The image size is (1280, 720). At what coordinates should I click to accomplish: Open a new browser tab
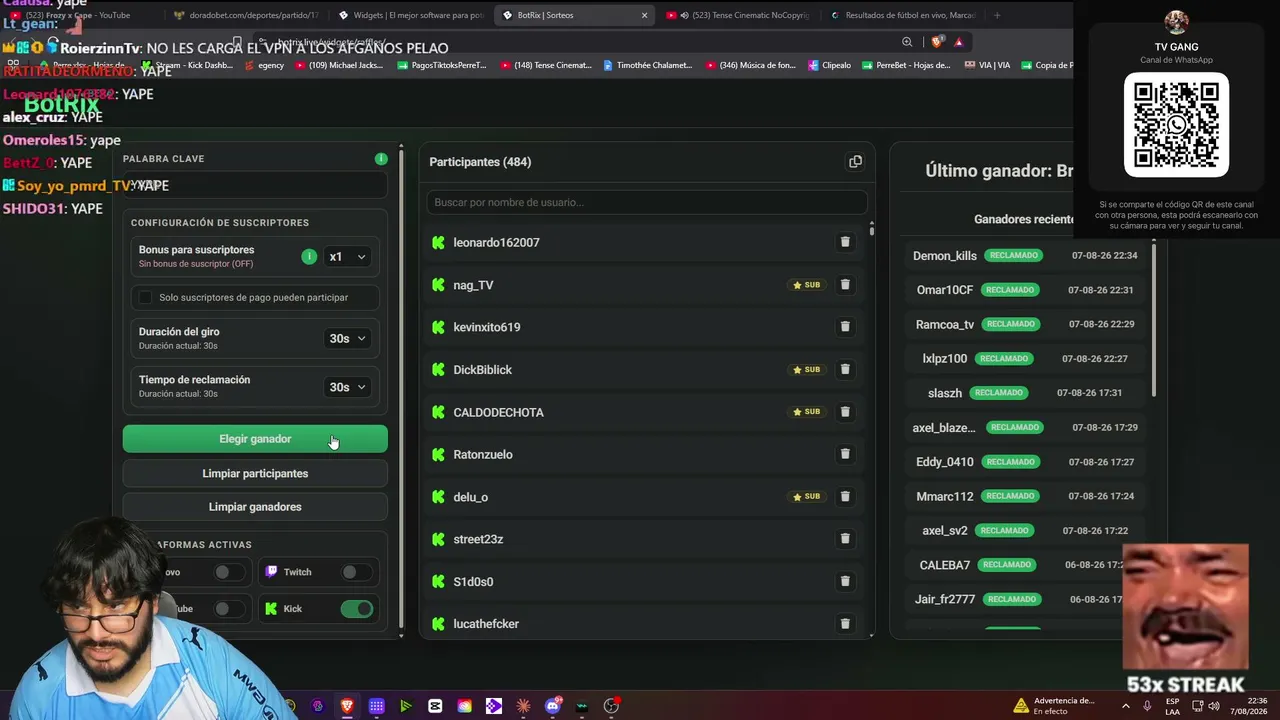997,15
